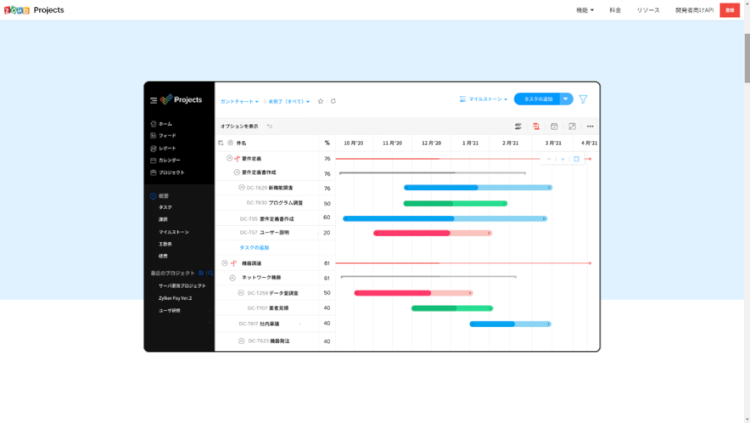Select タスク in the sidebar submenu
750x423 pixels.
(x=165, y=207)
